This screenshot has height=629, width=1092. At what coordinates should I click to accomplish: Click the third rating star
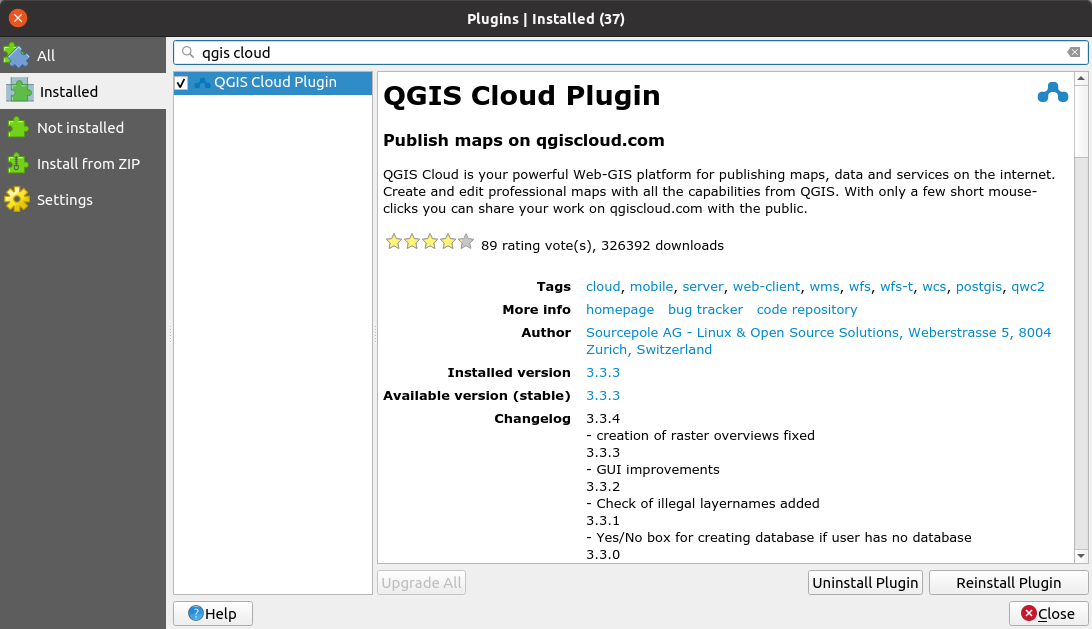(x=430, y=242)
